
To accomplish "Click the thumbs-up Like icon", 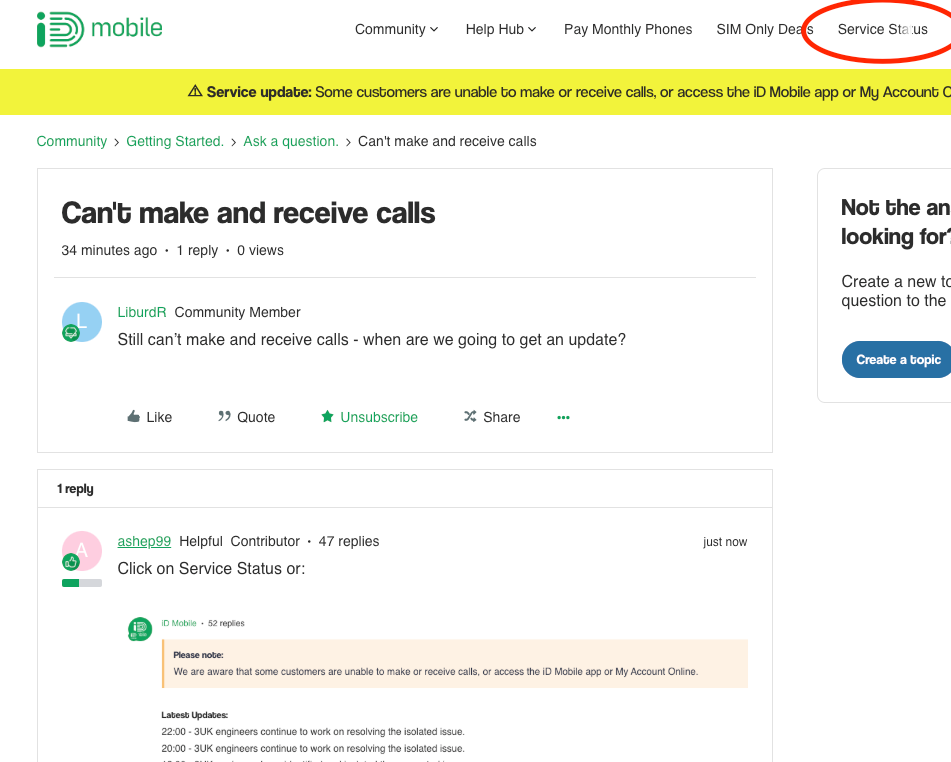I will (133, 416).
